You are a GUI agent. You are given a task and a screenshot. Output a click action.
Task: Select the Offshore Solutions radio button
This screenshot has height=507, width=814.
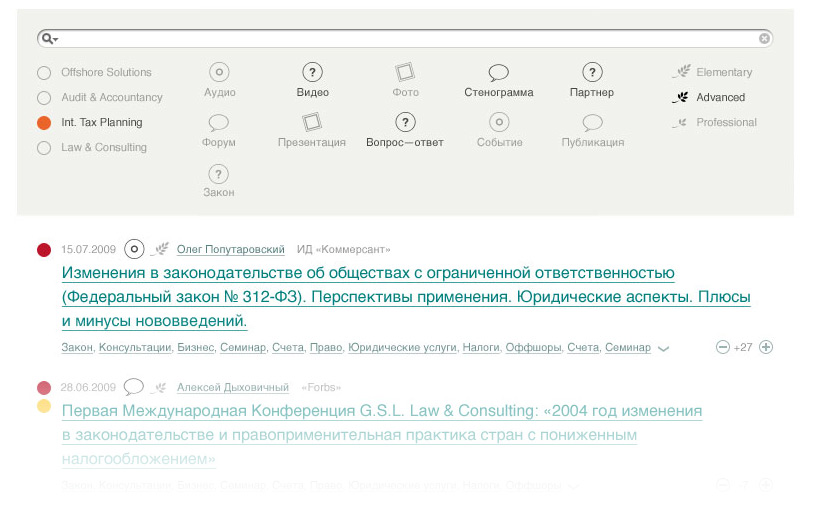point(44,73)
